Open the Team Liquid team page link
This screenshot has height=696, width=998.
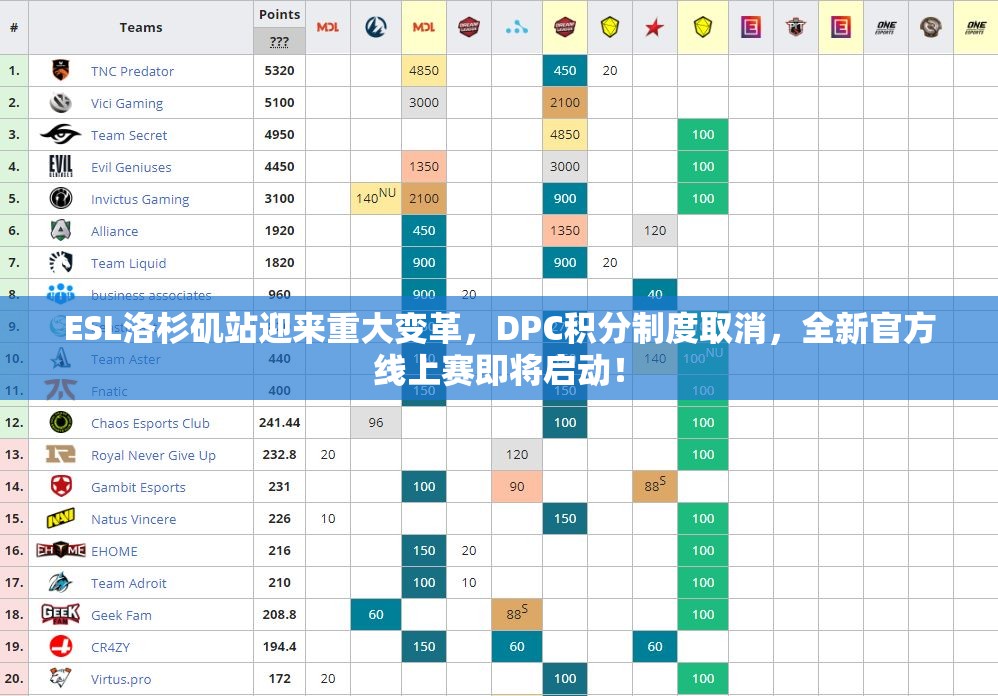tap(128, 262)
